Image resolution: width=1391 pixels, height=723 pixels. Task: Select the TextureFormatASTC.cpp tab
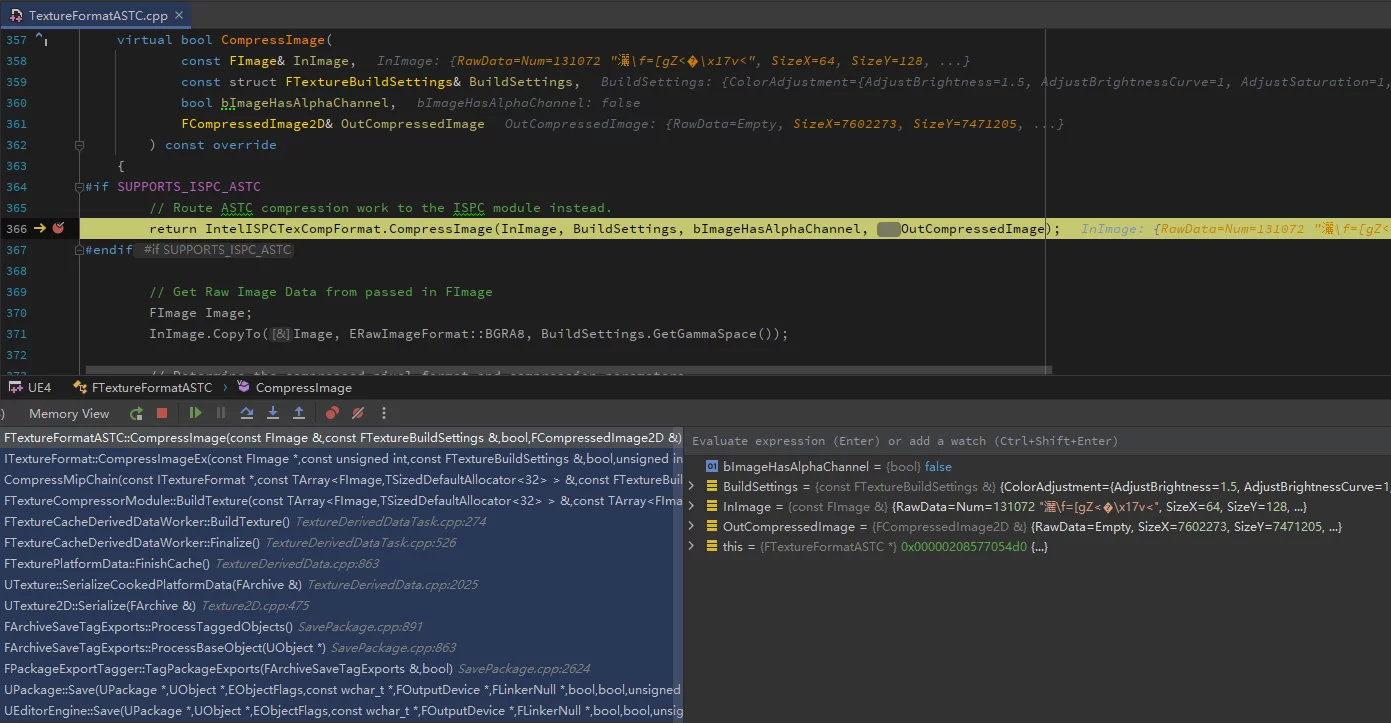[x=96, y=15]
